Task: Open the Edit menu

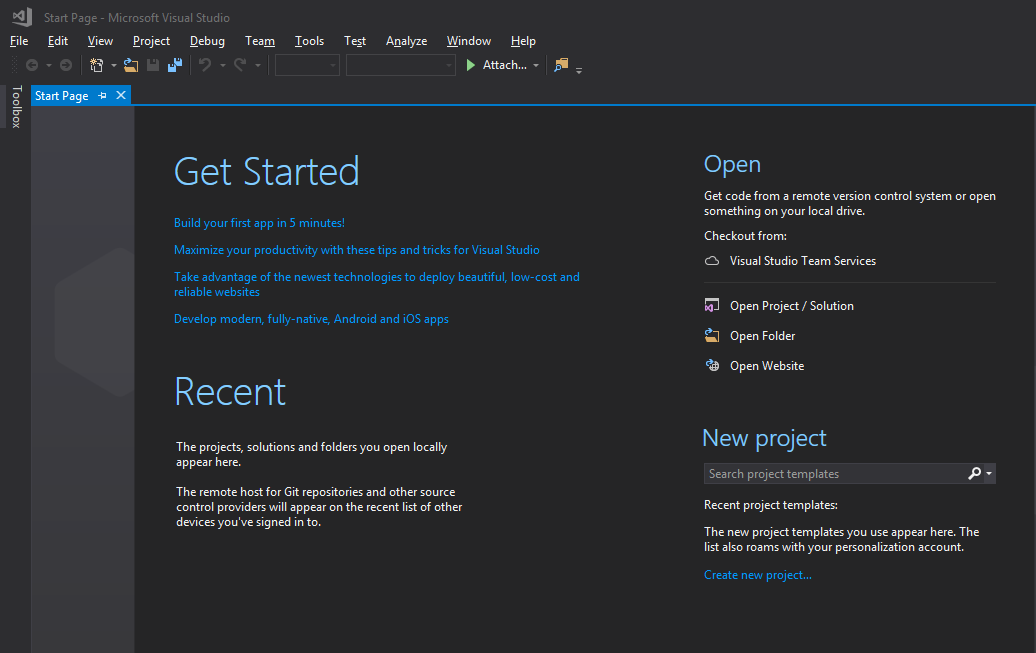Action: (57, 41)
